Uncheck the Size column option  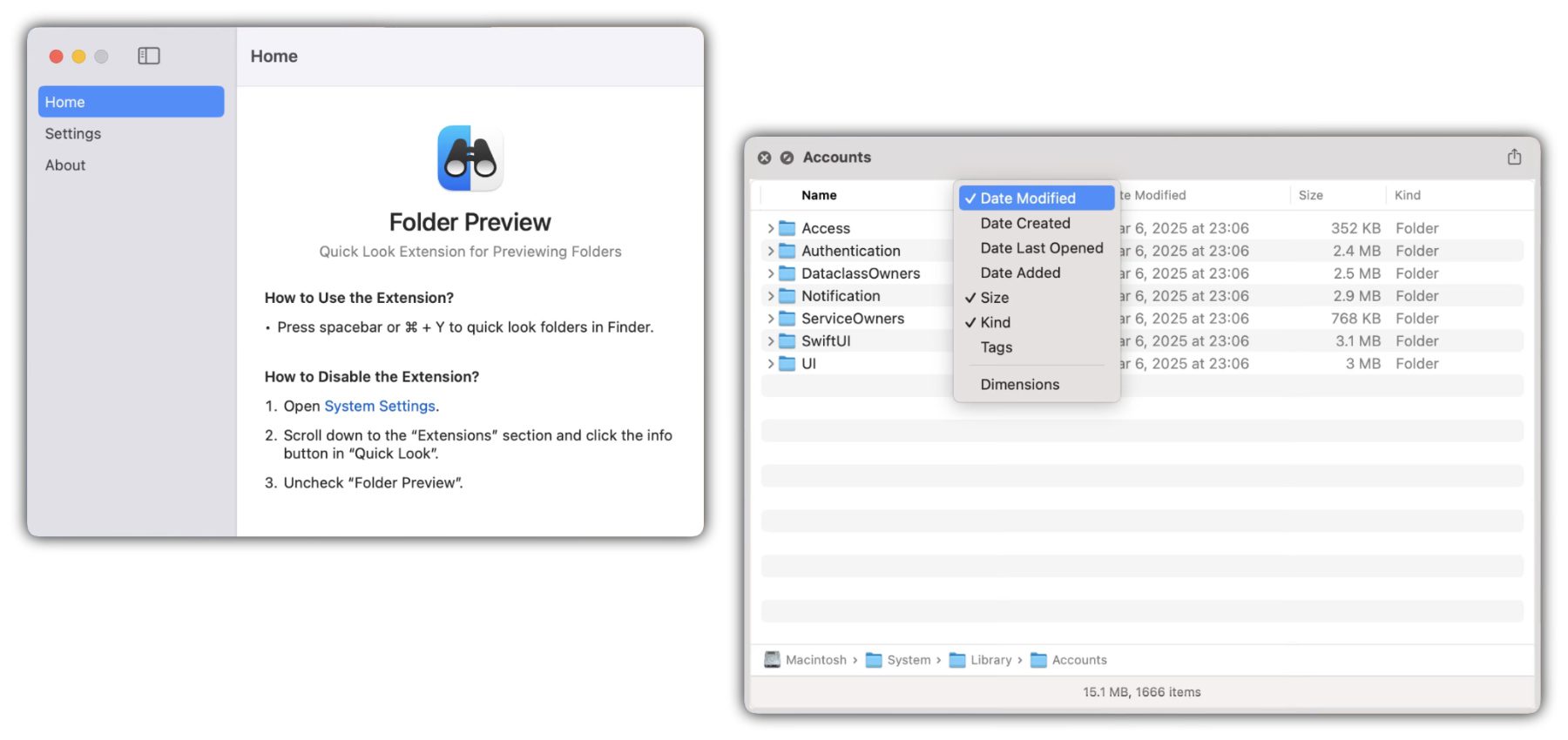tap(994, 298)
